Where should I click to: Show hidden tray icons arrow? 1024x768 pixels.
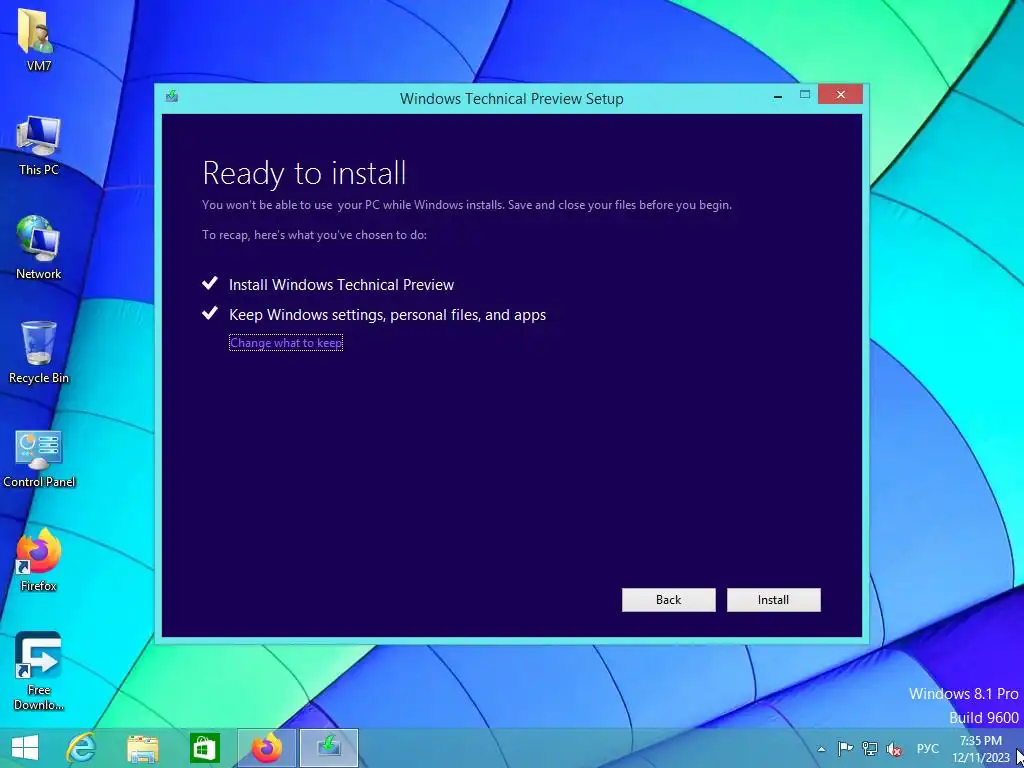click(821, 750)
